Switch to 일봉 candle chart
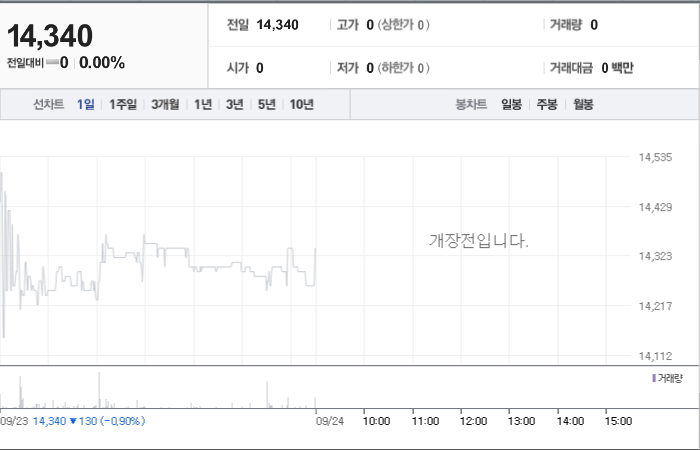This screenshot has width=700, height=450. [x=511, y=104]
